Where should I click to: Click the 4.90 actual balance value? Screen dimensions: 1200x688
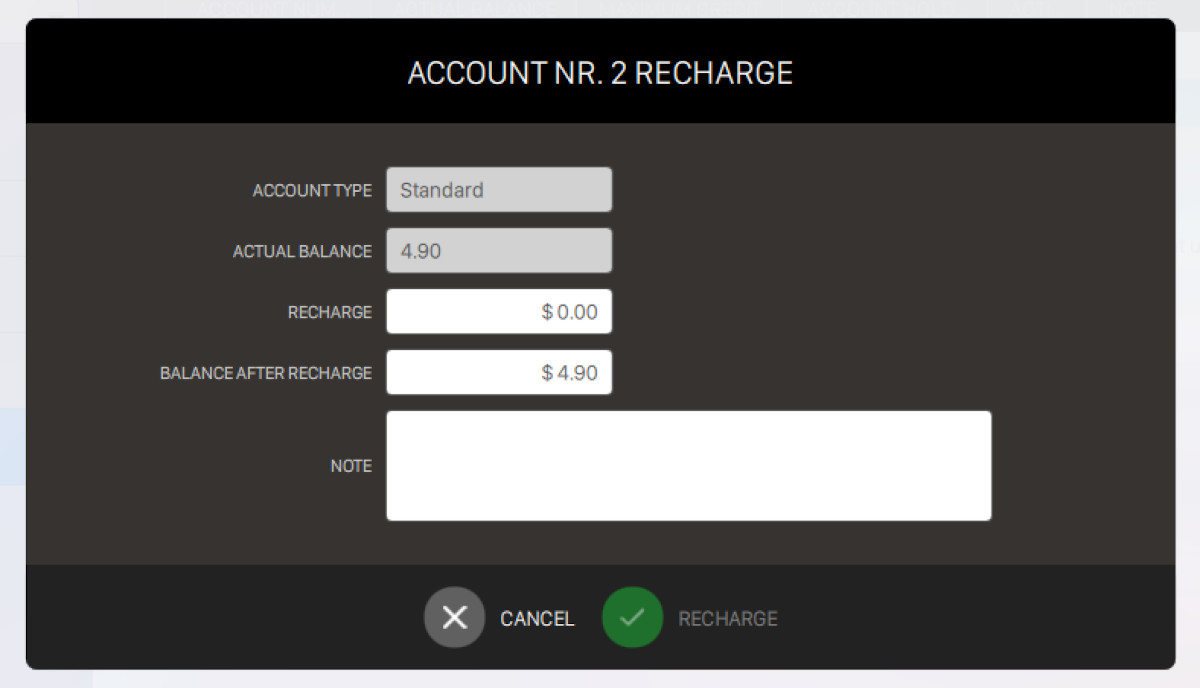point(421,251)
